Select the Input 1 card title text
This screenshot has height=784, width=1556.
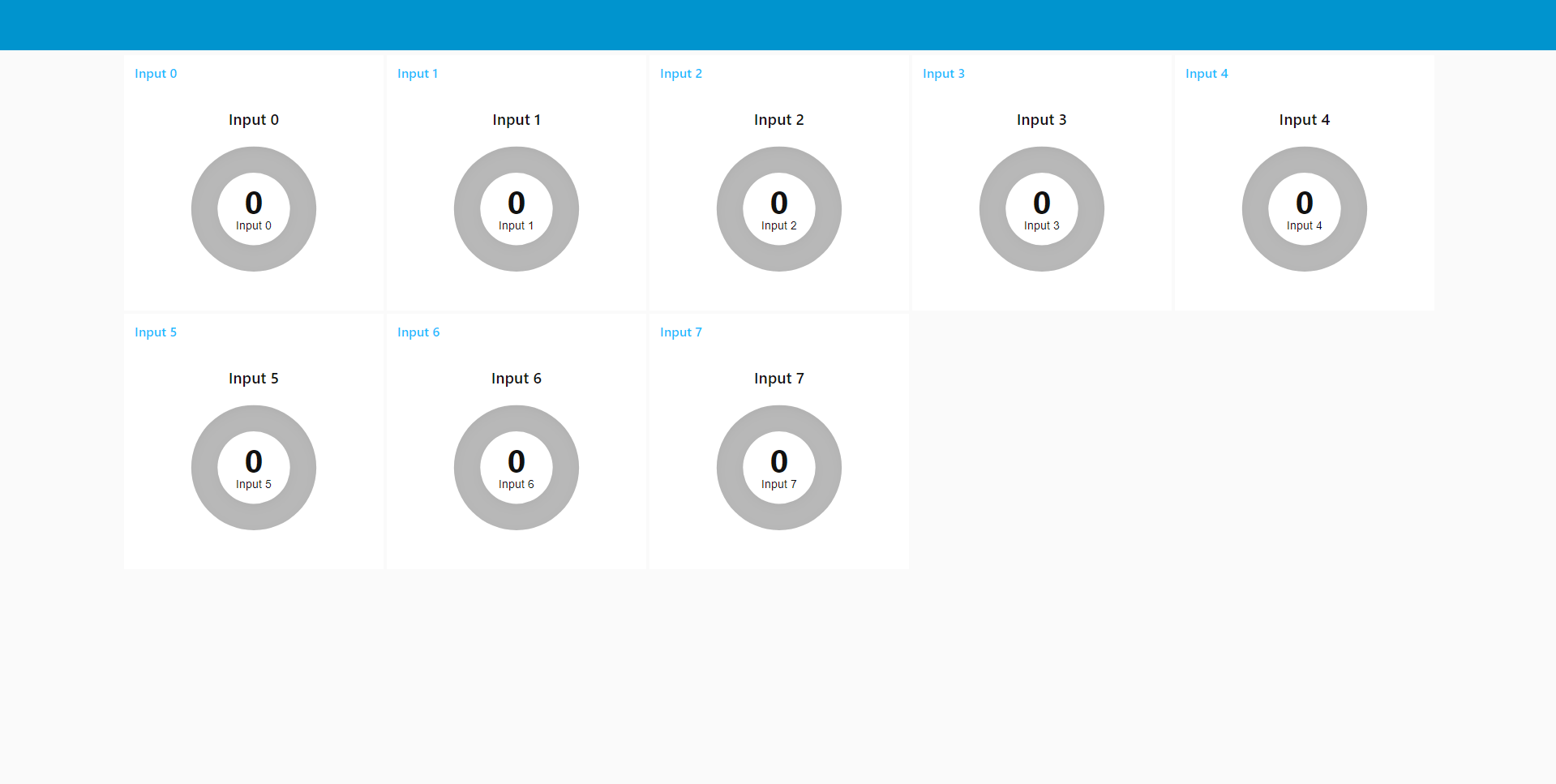[517, 119]
